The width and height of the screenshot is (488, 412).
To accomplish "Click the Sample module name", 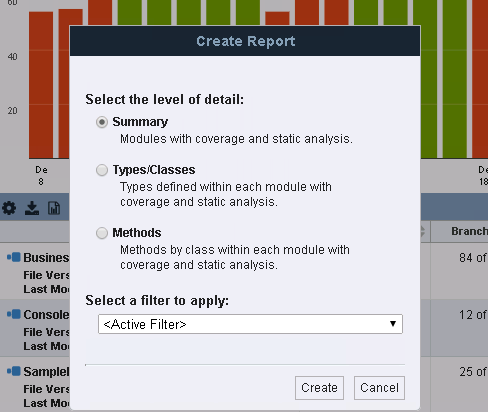I will coord(46,372).
